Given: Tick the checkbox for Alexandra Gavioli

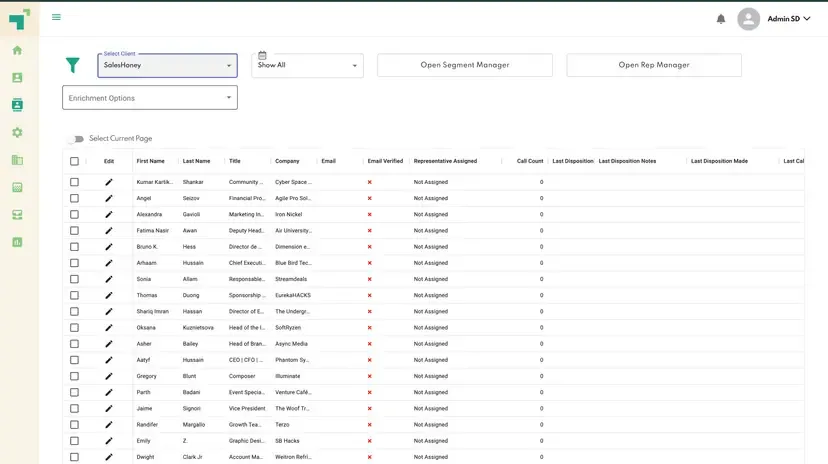Looking at the screenshot, I should pos(74,214).
